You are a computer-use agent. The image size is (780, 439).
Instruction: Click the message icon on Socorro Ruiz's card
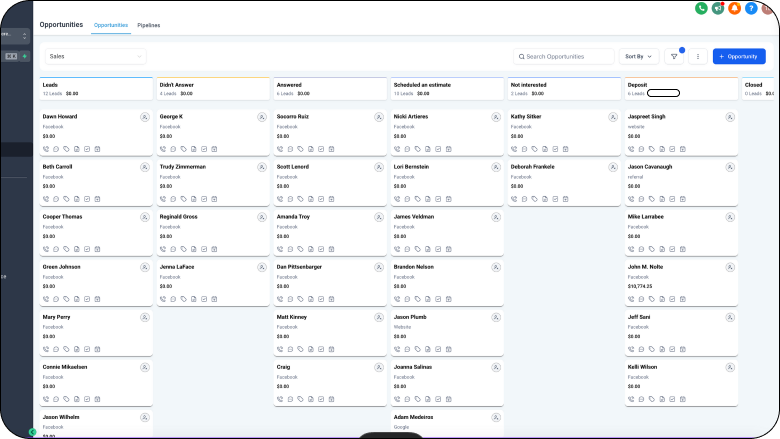click(x=290, y=148)
